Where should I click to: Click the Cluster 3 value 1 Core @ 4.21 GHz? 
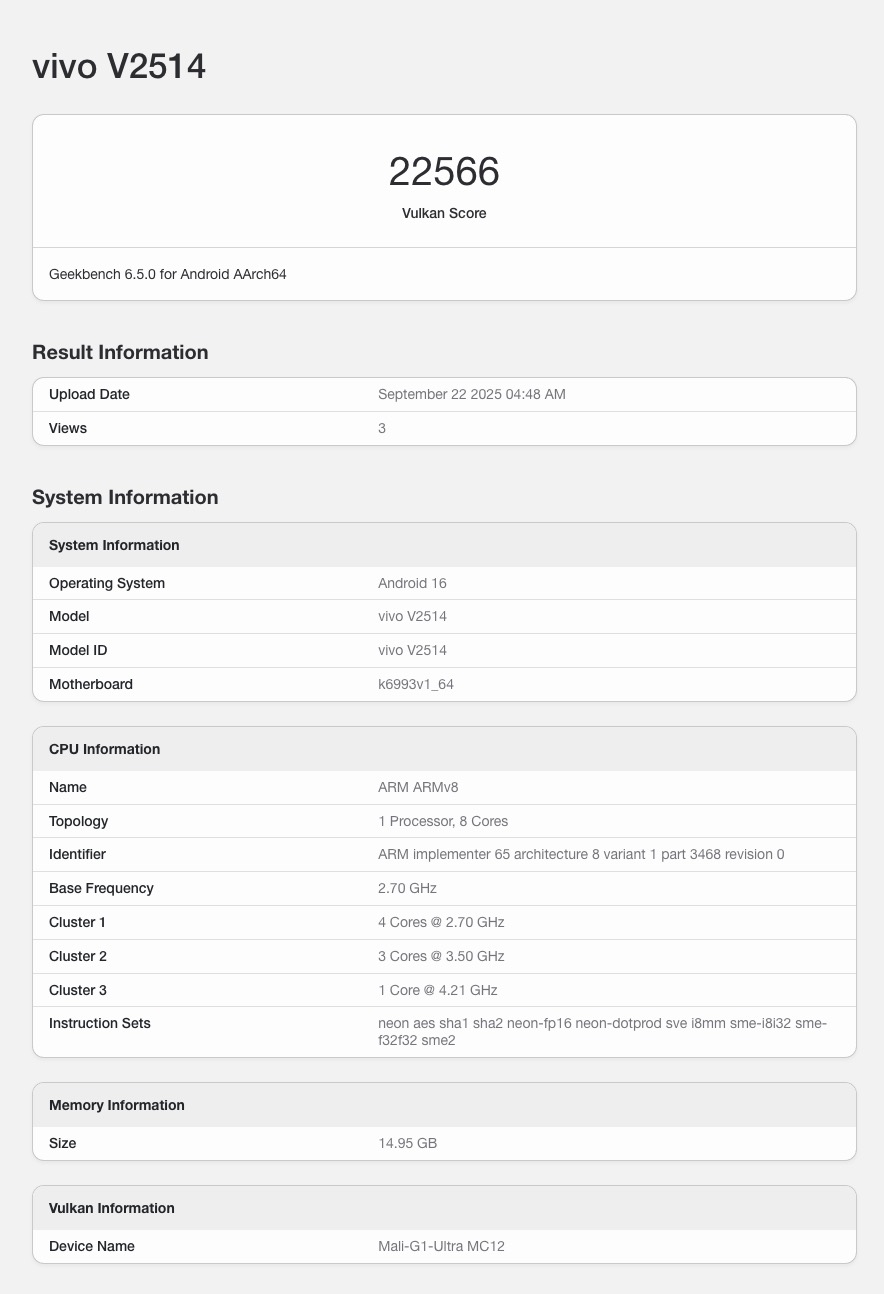pos(437,990)
